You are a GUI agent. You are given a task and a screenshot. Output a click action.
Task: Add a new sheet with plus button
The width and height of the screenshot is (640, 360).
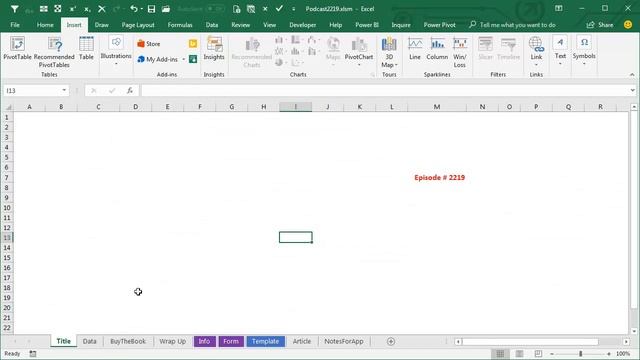[x=391, y=341]
